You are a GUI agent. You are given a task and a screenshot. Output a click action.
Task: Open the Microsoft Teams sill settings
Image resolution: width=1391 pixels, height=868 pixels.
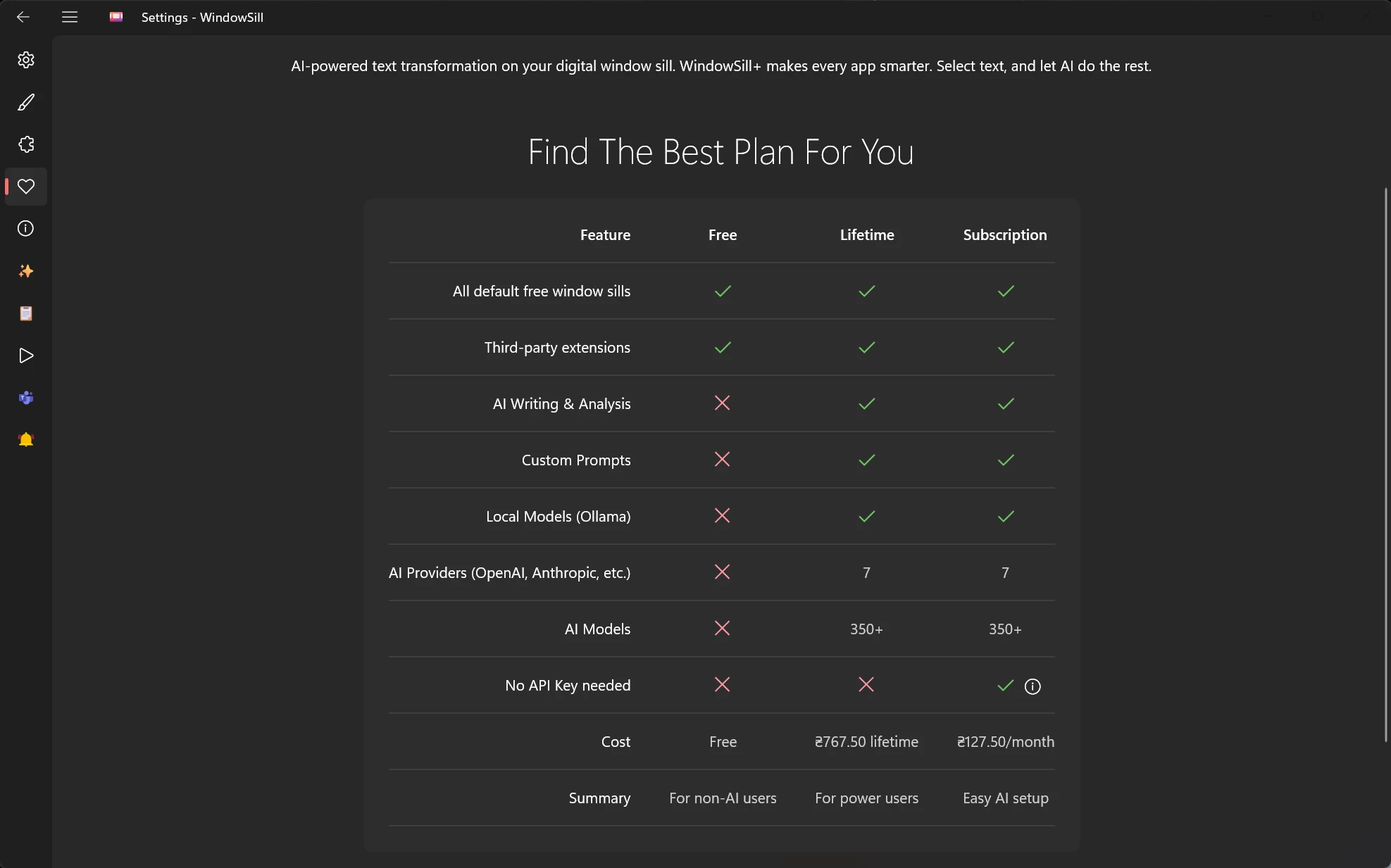tap(26, 398)
